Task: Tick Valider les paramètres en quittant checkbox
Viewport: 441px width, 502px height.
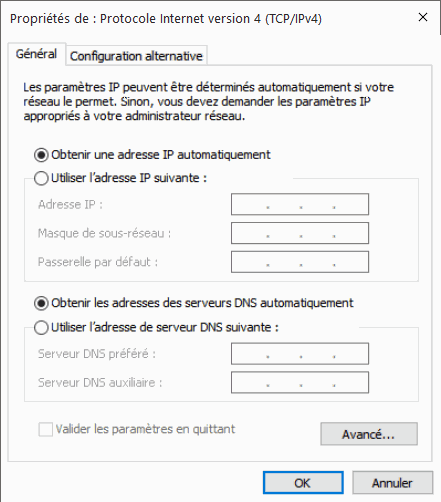Action: [46, 429]
